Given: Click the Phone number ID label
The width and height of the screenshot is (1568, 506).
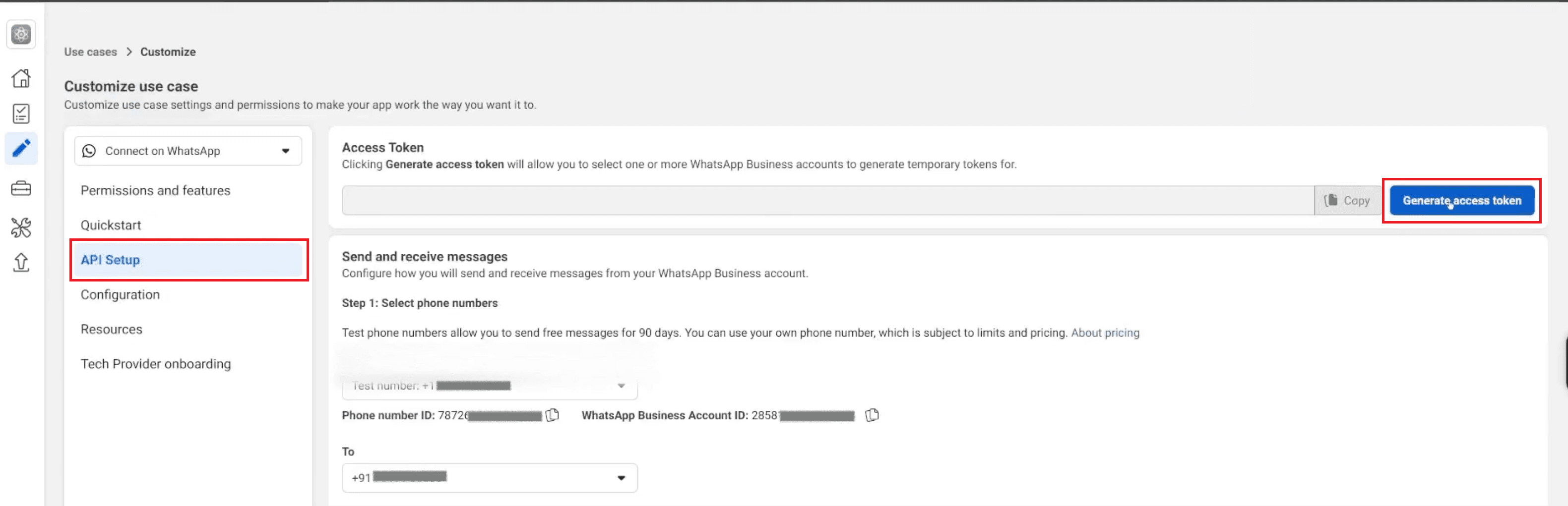Looking at the screenshot, I should tap(388, 415).
